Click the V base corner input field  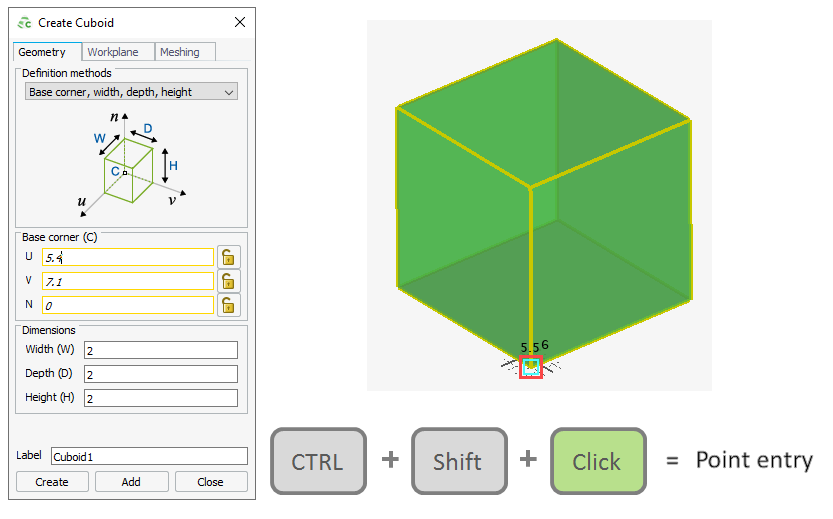pos(128,281)
